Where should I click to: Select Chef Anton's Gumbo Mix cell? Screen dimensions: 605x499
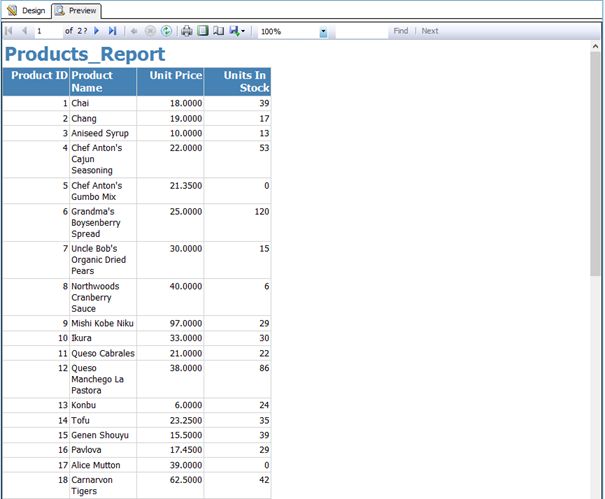coord(103,191)
